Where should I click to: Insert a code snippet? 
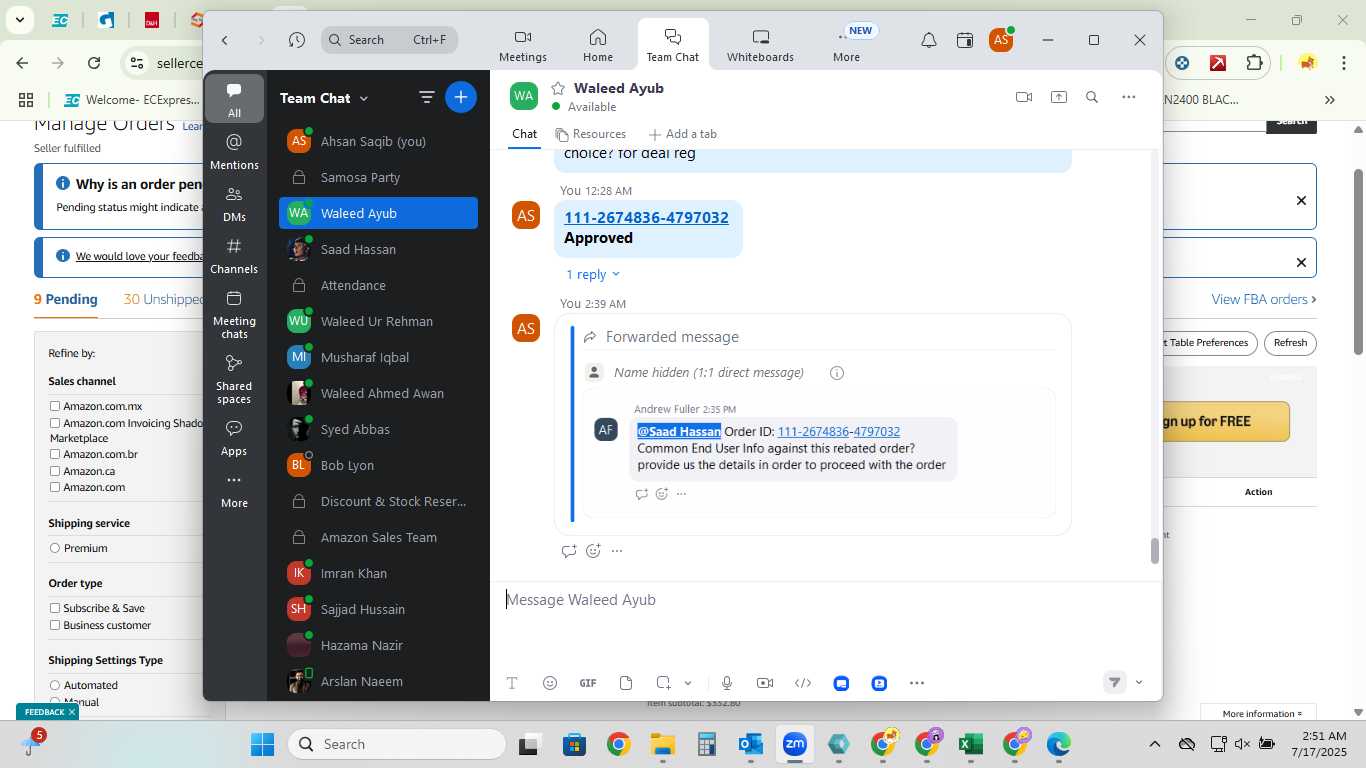(803, 683)
